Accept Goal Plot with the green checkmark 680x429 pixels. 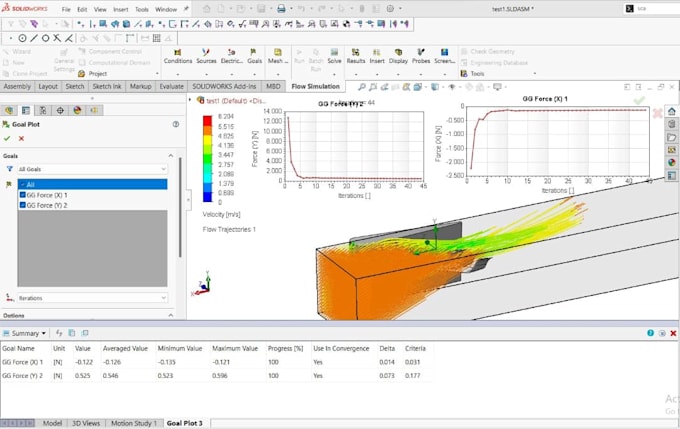point(7,138)
